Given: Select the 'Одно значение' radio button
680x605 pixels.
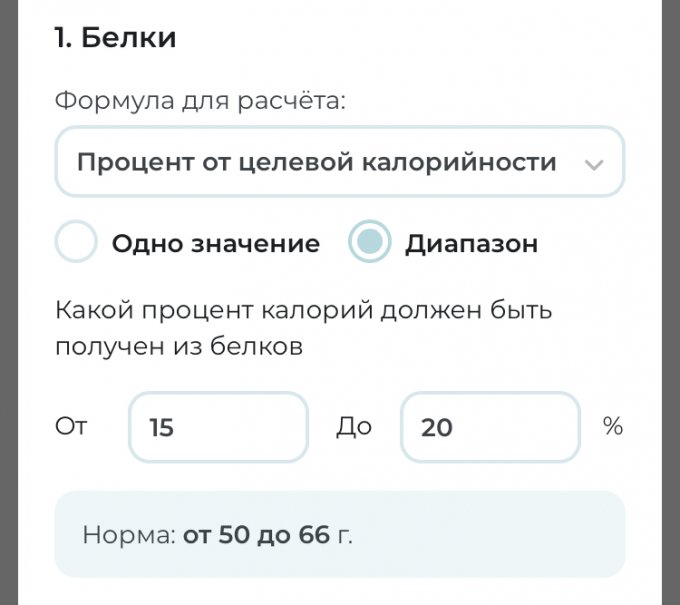Looking at the screenshot, I should click(x=77, y=243).
